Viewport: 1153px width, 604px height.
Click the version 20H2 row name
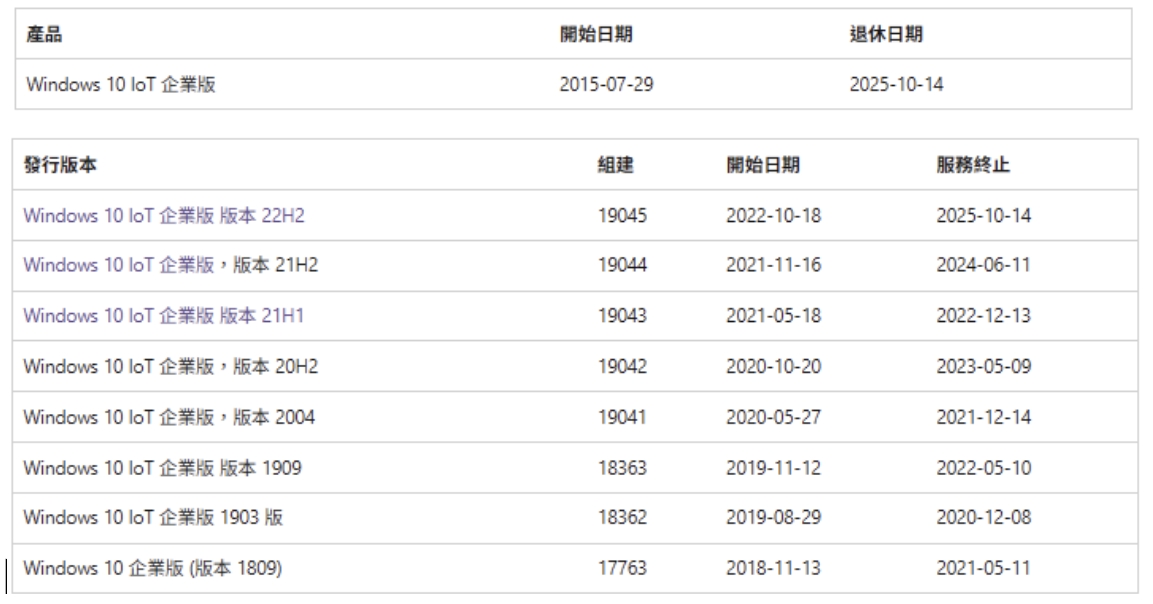[170, 367]
